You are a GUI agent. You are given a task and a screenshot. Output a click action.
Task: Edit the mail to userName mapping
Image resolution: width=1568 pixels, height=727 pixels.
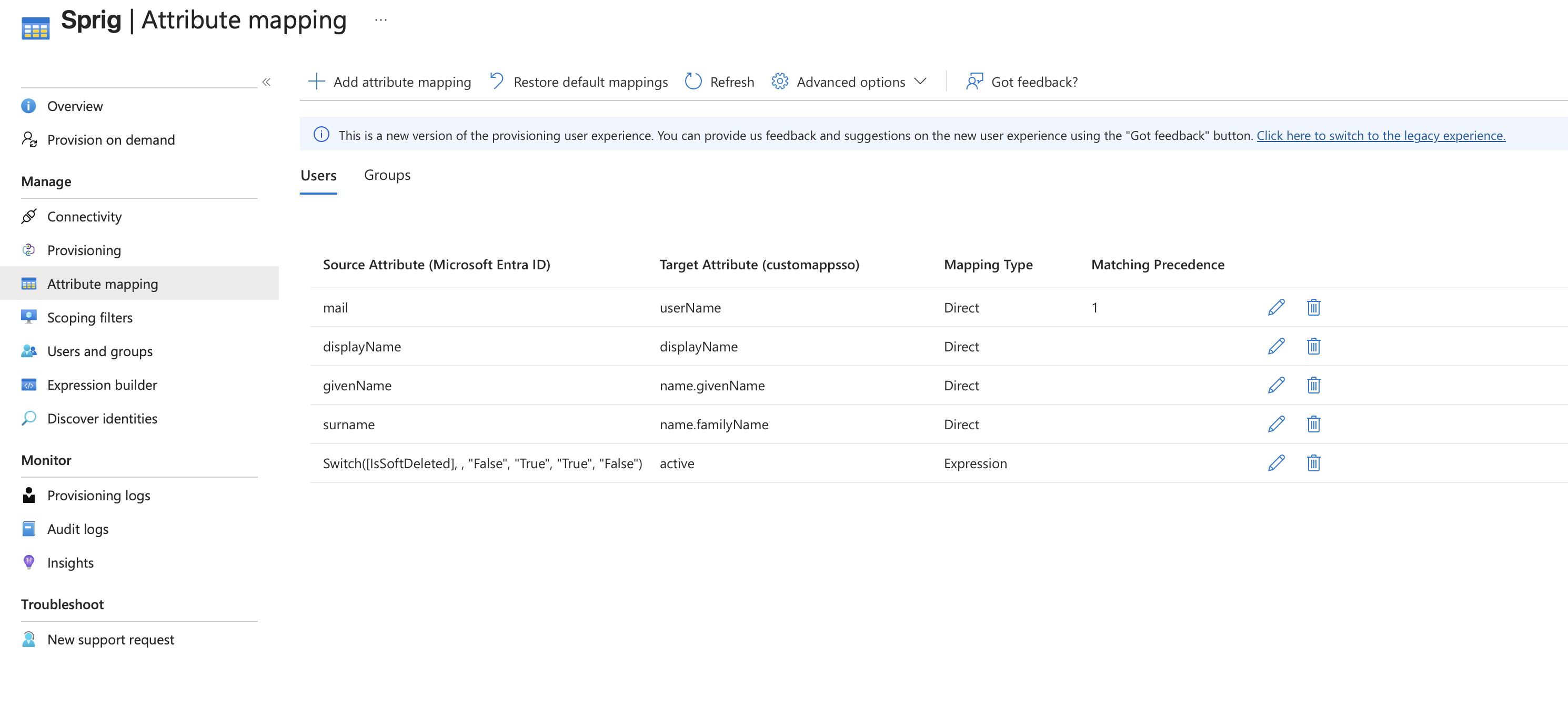coord(1276,307)
